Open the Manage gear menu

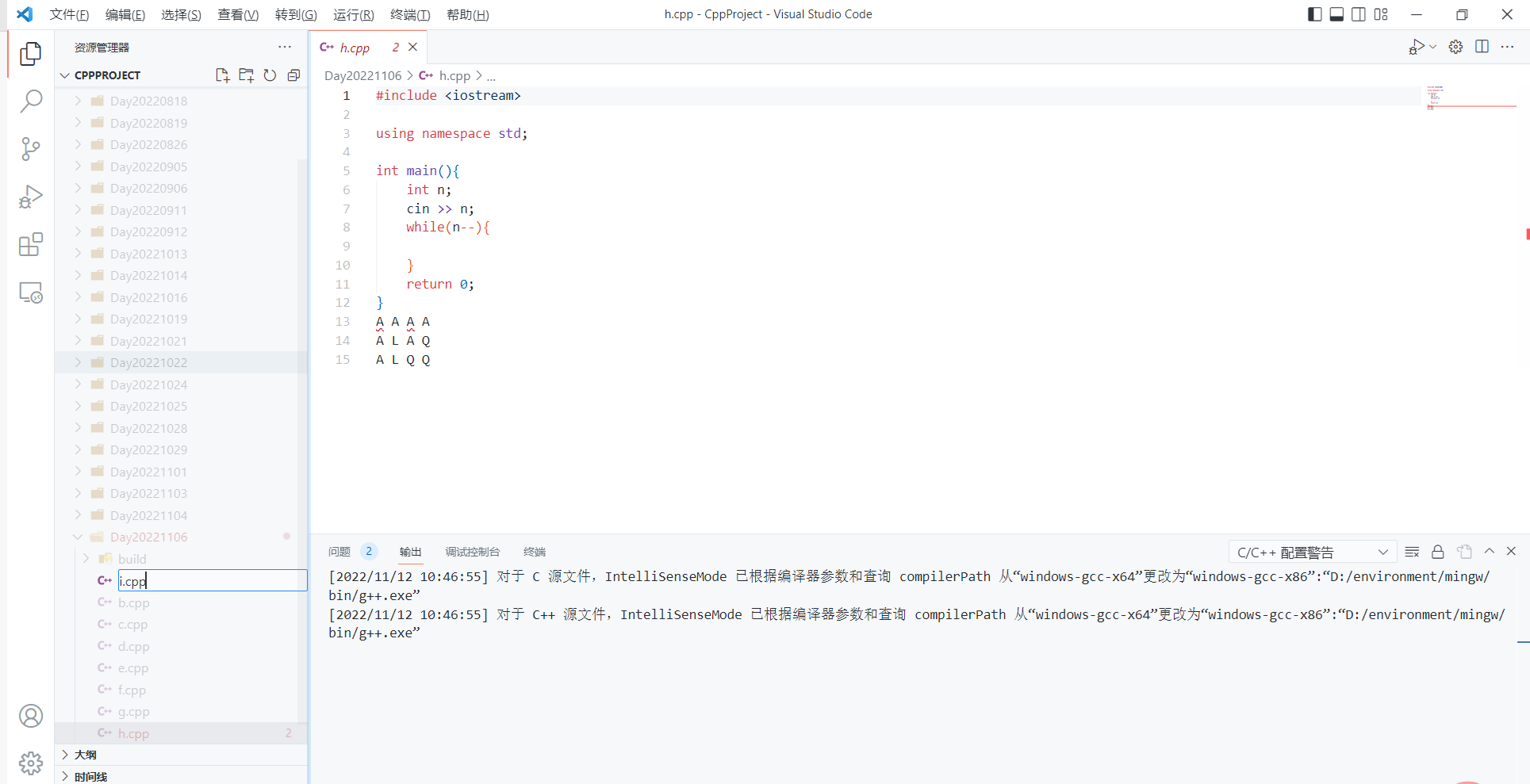30,763
